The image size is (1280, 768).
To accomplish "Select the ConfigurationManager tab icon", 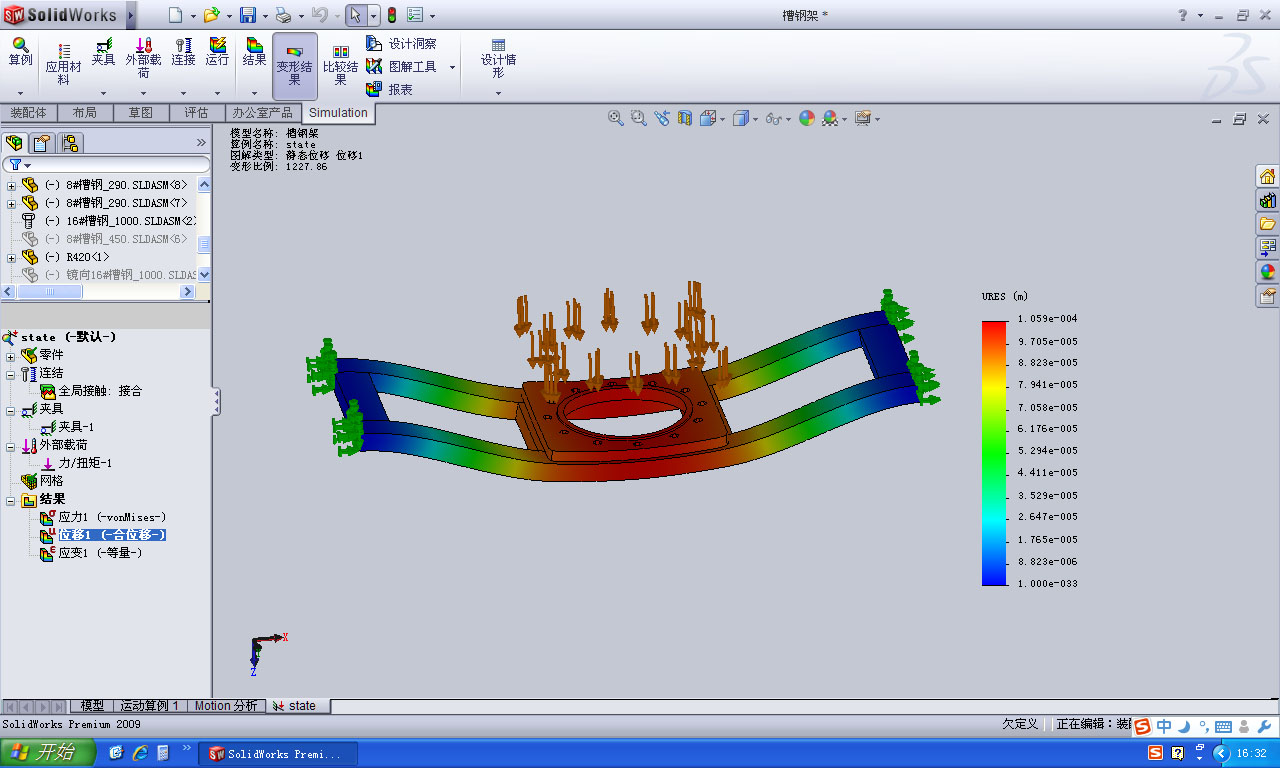I will click(x=70, y=142).
